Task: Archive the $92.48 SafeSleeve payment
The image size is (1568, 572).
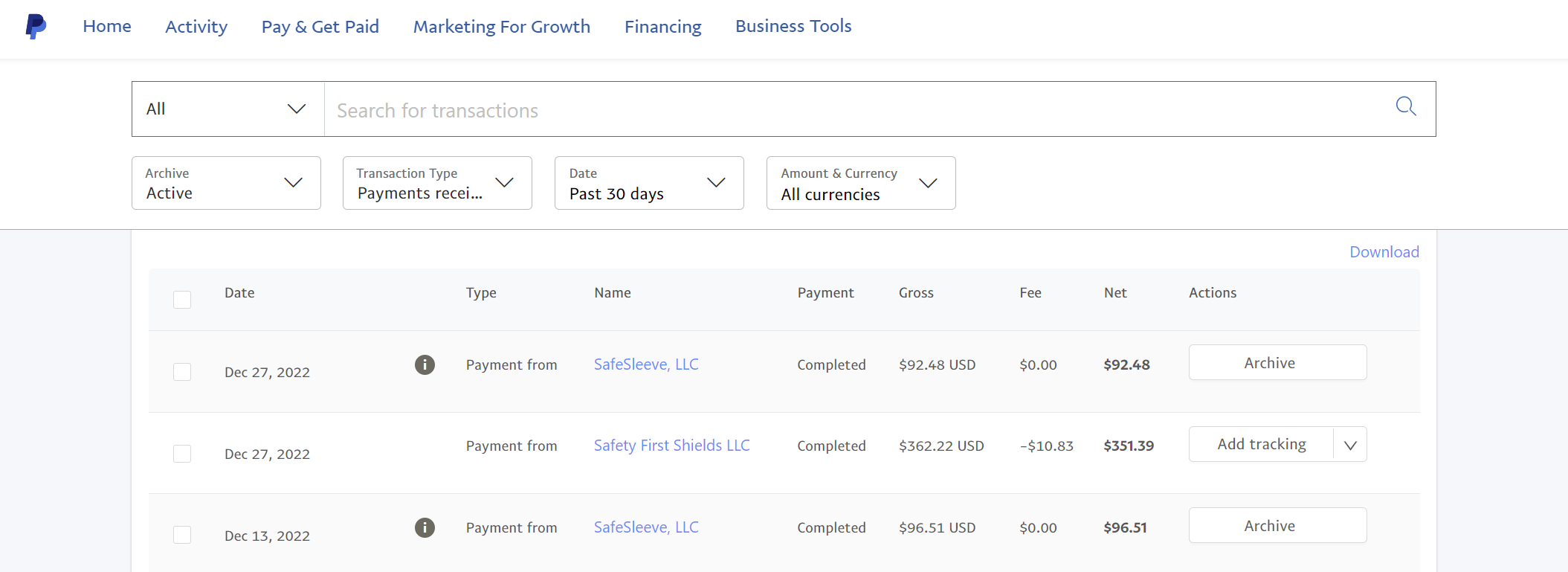Action: click(x=1277, y=362)
